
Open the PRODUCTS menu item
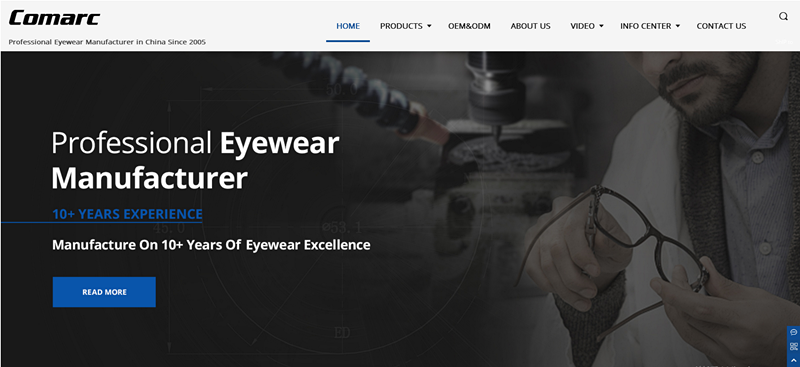pos(401,26)
